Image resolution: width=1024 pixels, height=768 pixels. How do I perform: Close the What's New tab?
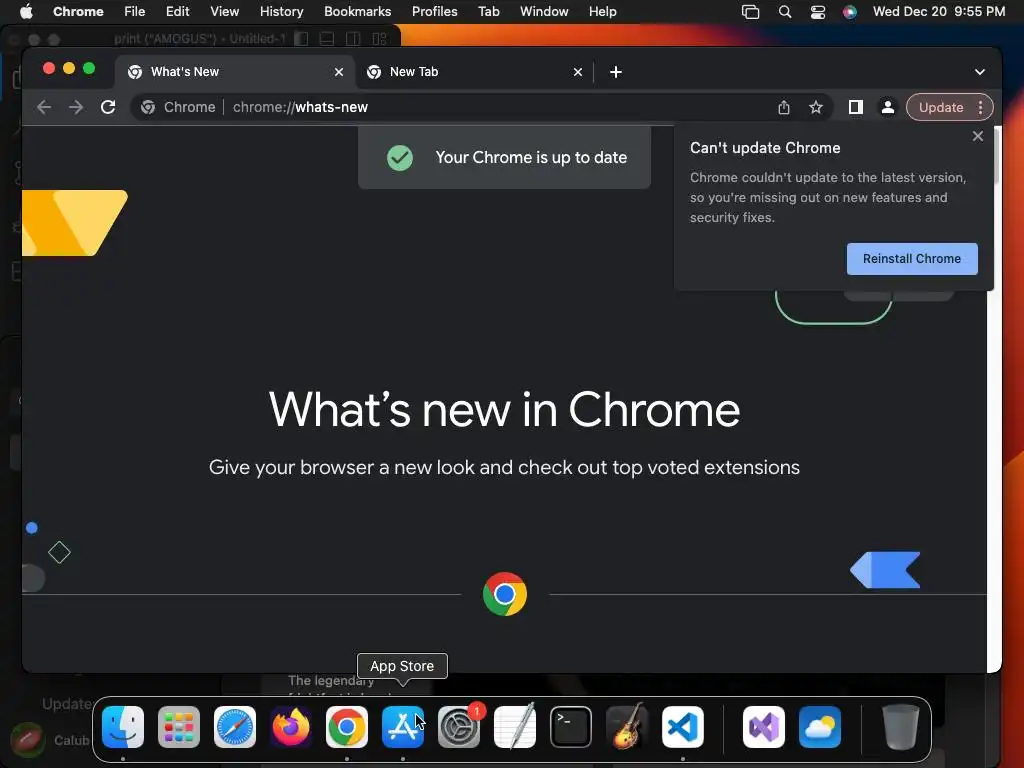(x=339, y=72)
